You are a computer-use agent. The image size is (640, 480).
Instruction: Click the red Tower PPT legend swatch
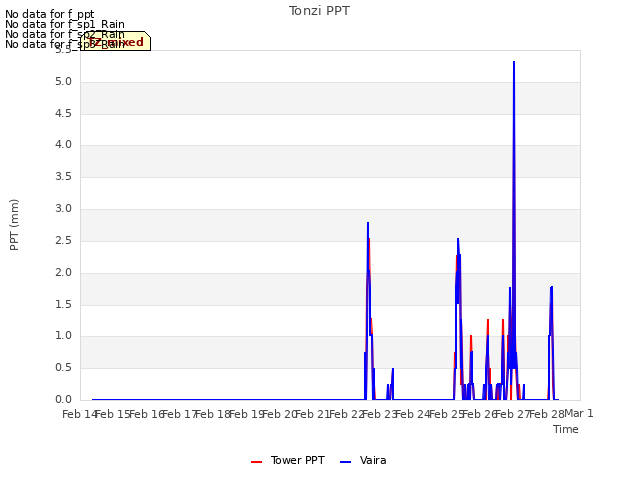[x=256, y=462]
